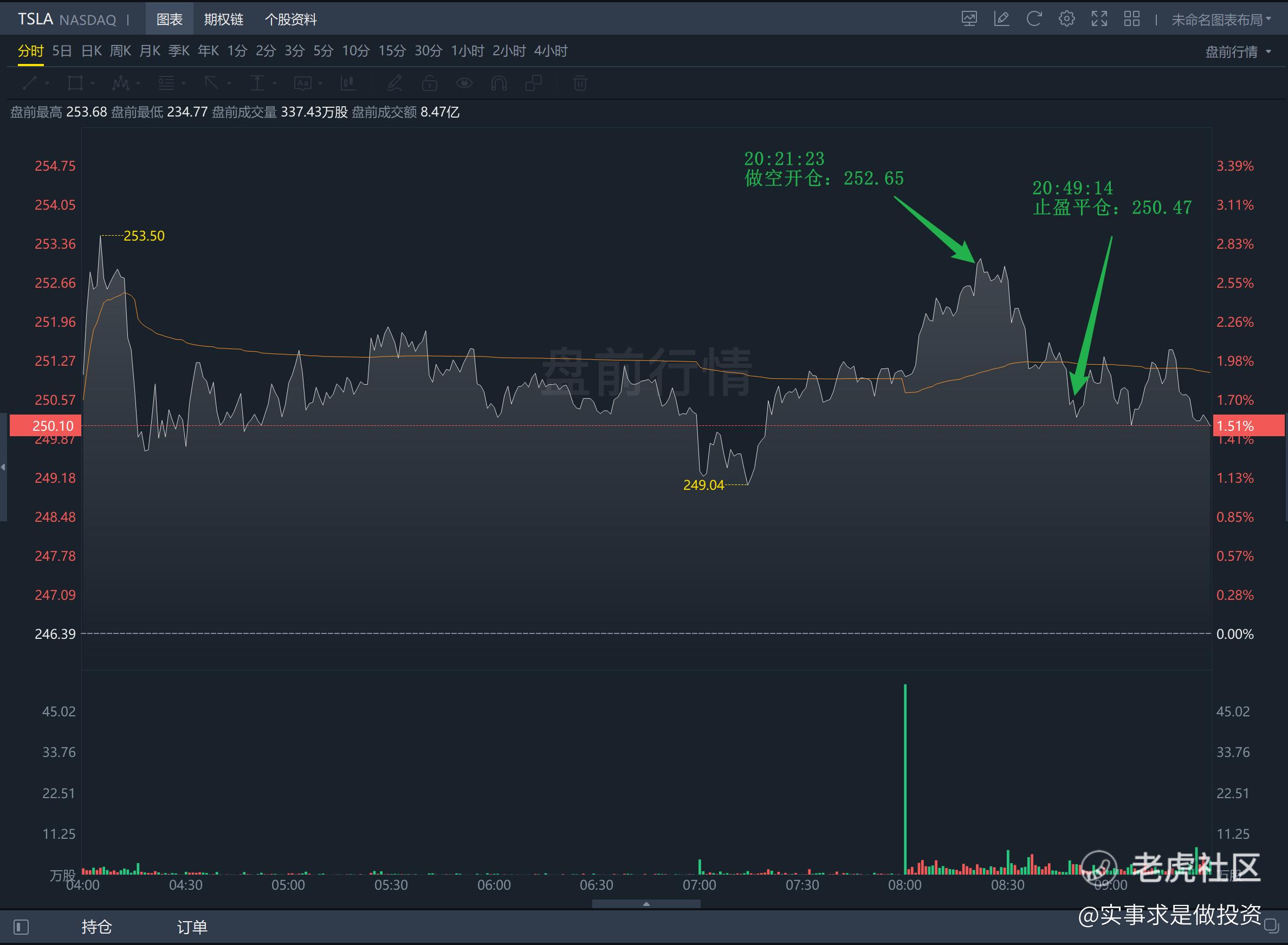Viewport: 1288px width, 945px height.
Task: Click the 订单 orders button
Action: click(192, 927)
